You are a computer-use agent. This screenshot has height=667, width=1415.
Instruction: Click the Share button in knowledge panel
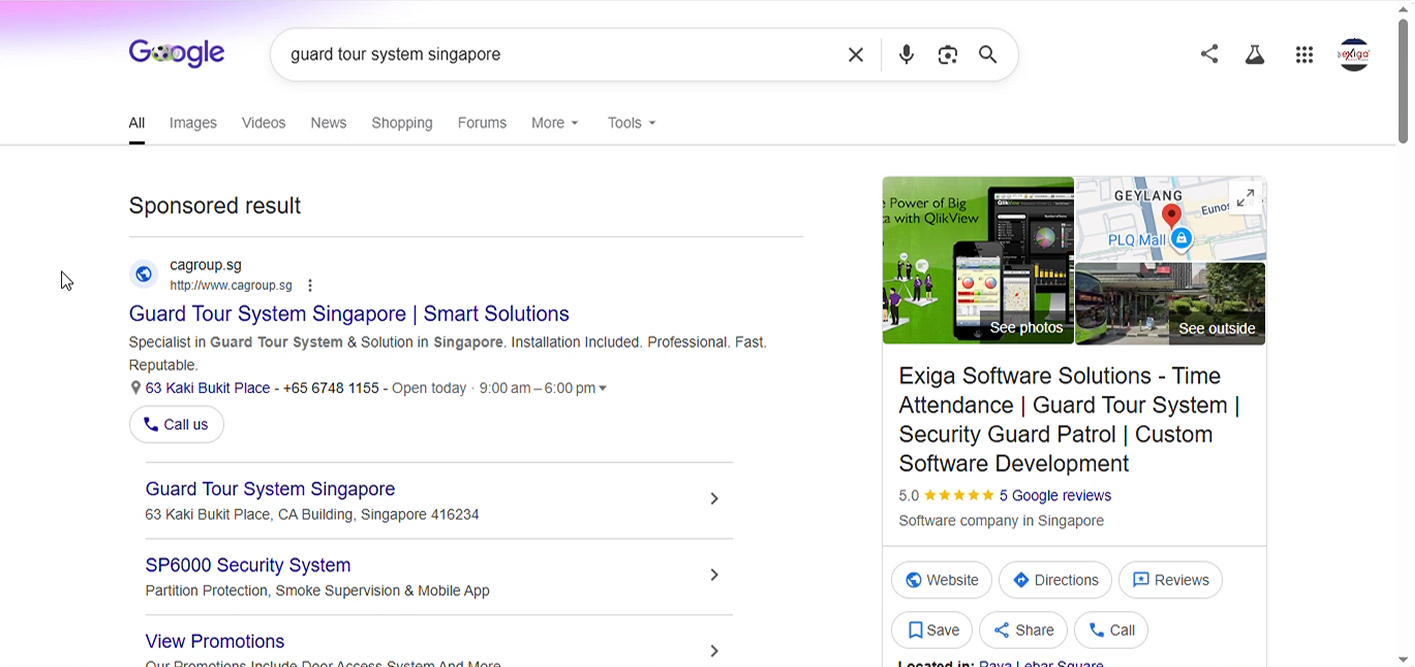pyautogui.click(x=1023, y=630)
